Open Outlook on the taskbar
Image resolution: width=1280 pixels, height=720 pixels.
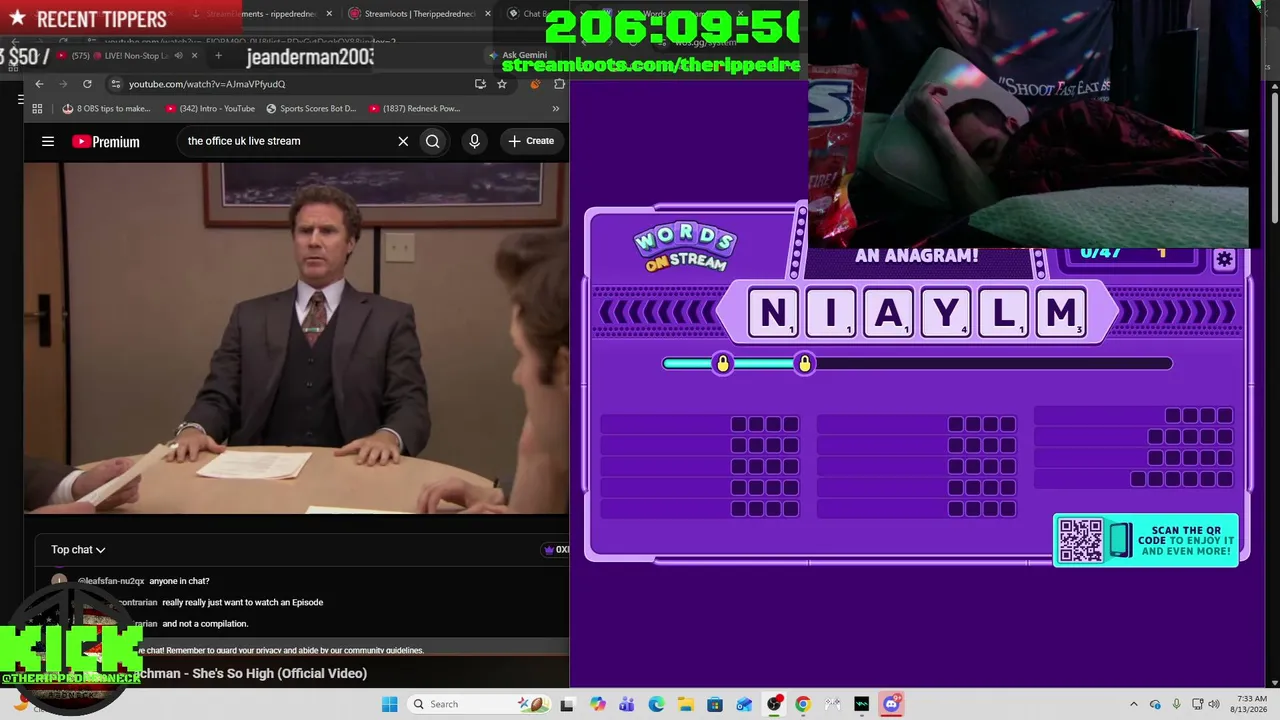pyautogui.click(x=744, y=704)
